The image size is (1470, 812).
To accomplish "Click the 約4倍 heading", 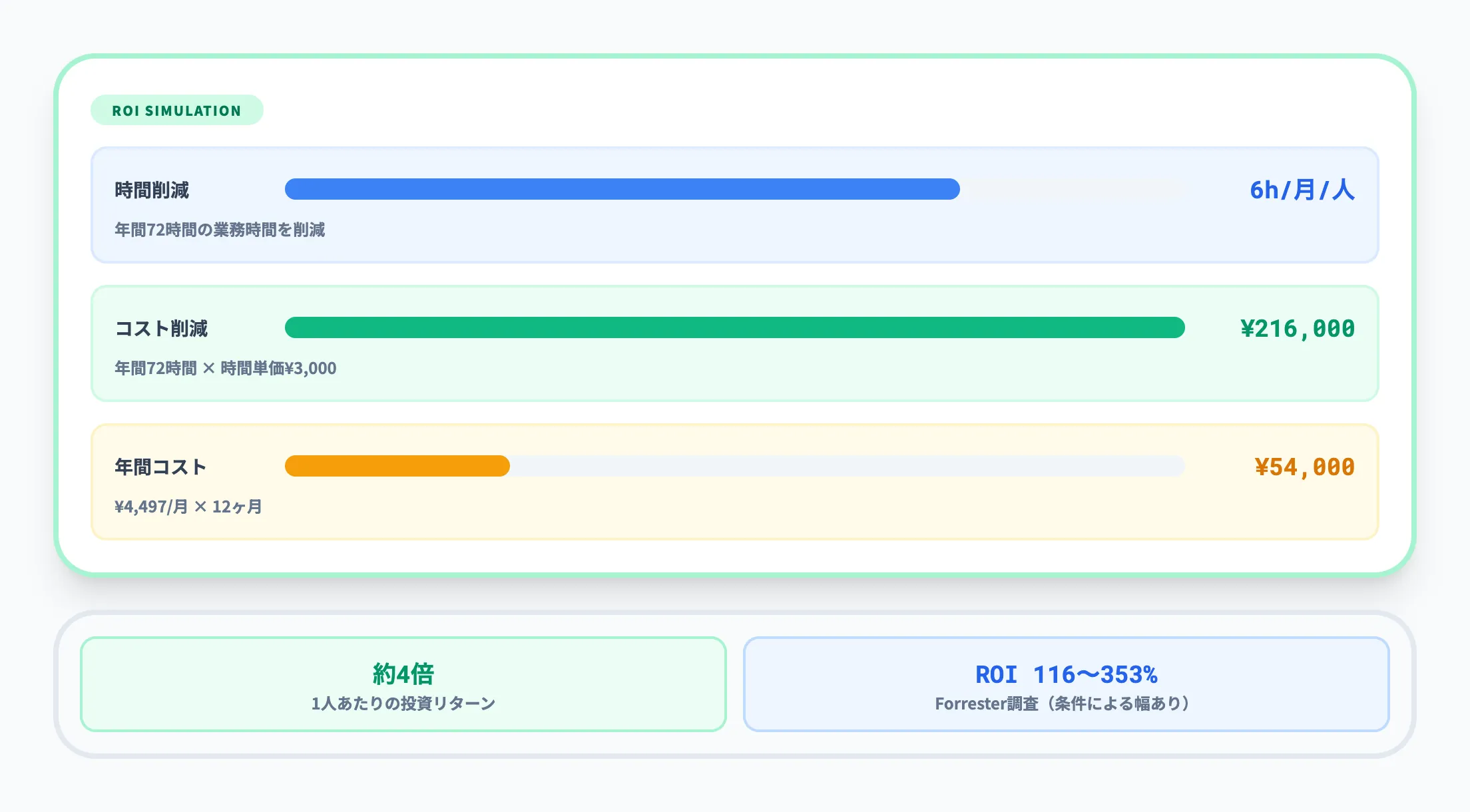I will tap(403, 674).
